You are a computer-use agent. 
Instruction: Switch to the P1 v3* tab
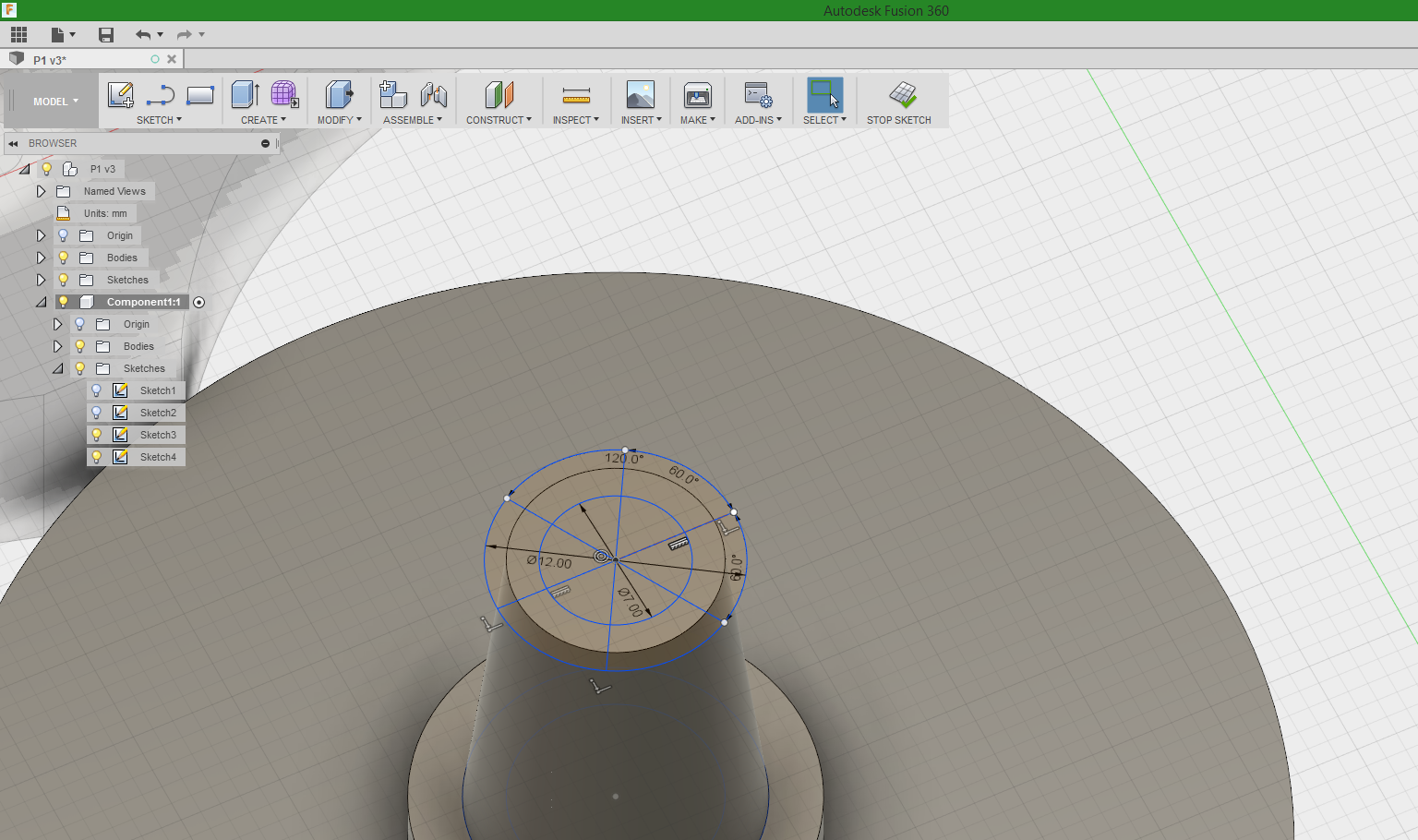point(50,60)
